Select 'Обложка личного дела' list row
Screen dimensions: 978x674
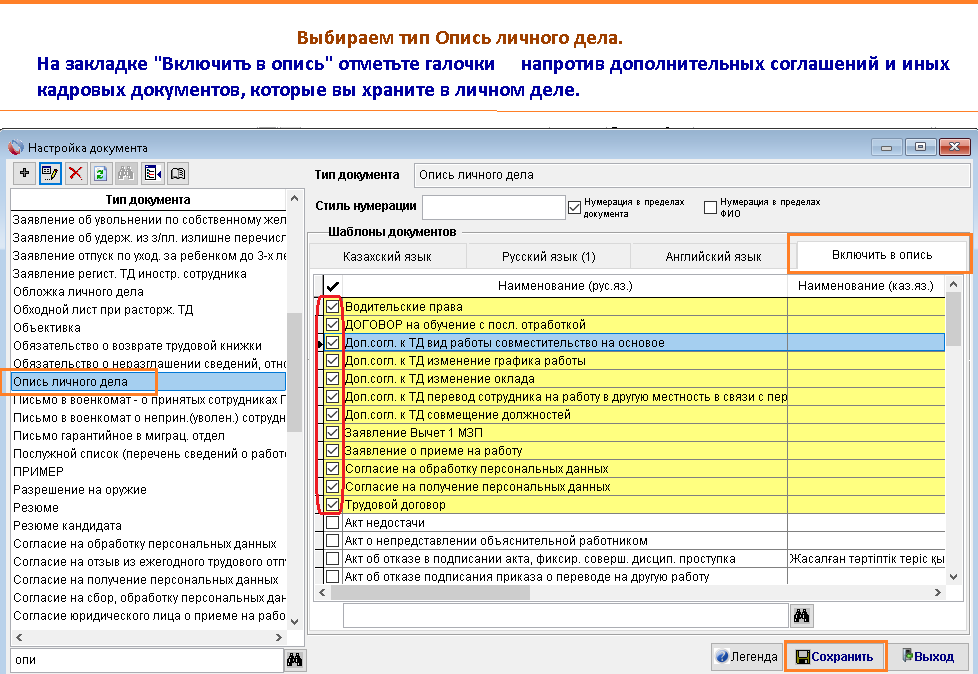148,292
